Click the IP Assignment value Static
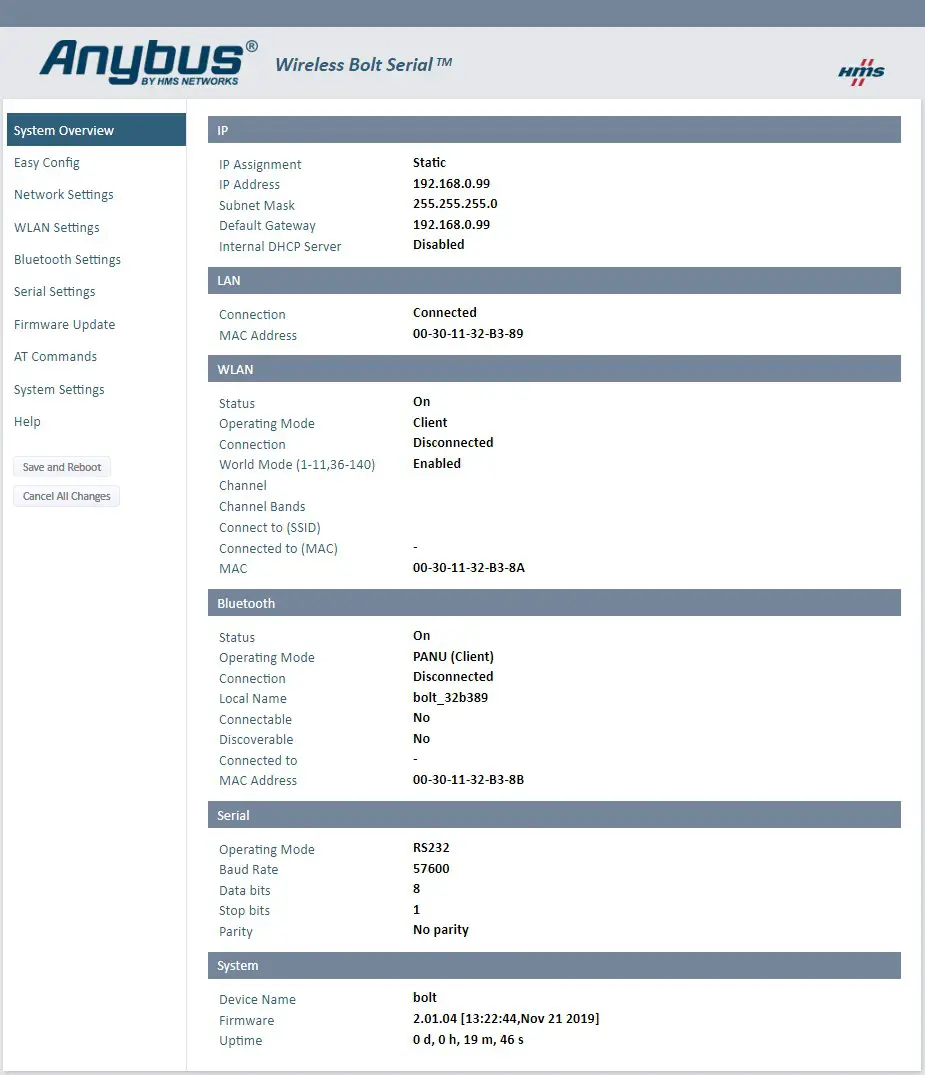 coord(429,162)
